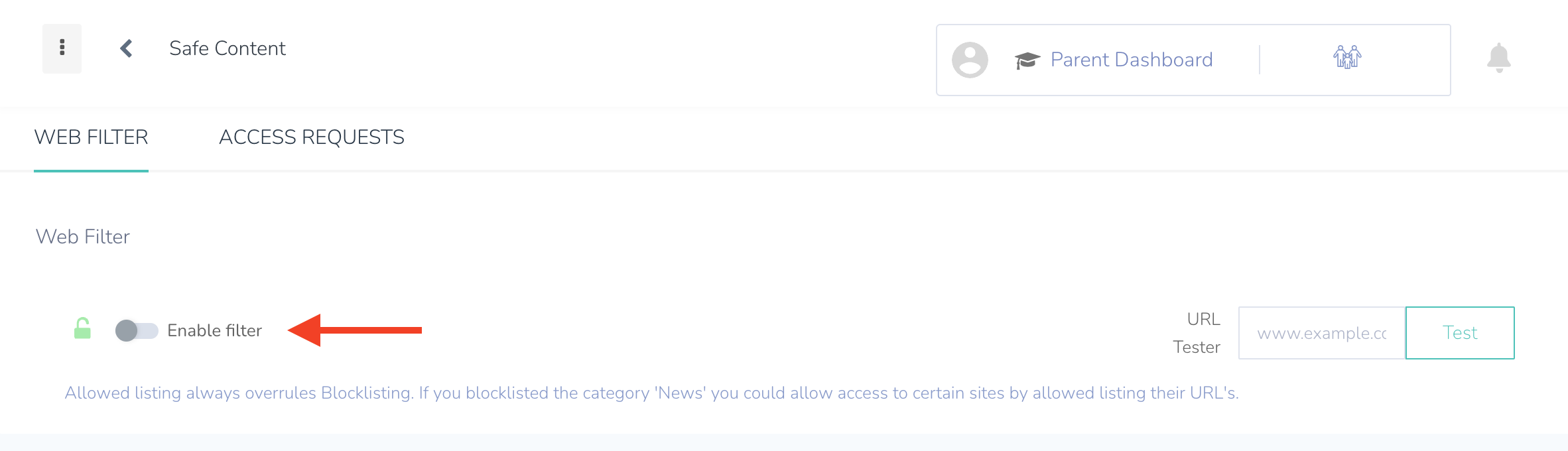Click the graduation cap icon
The height and width of the screenshot is (451, 1568).
1027,60
